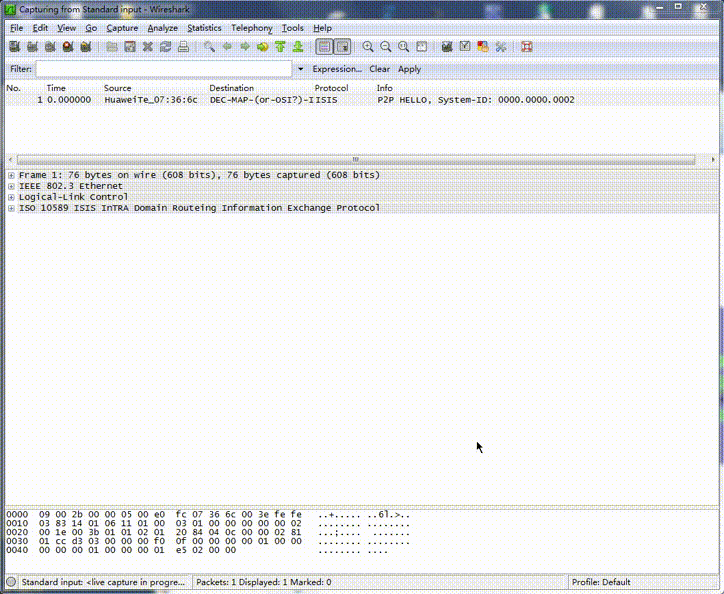Jump to the first packet icon
Viewport: 724px width, 594px height.
pyautogui.click(x=280, y=47)
